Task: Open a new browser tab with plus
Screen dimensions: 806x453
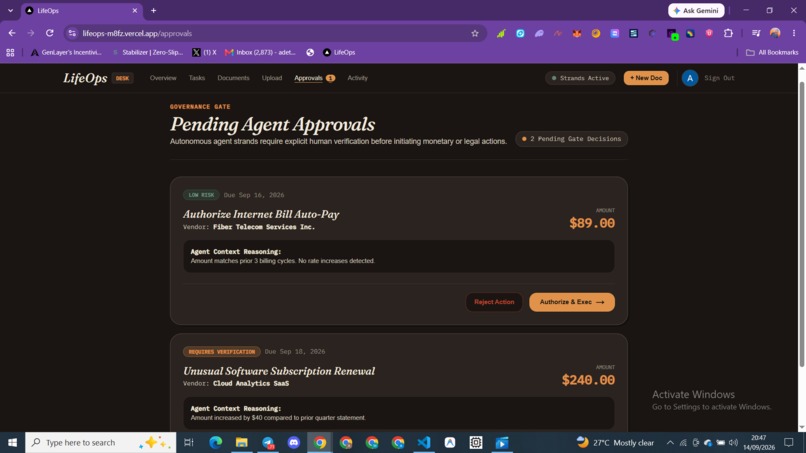Action: (153, 10)
